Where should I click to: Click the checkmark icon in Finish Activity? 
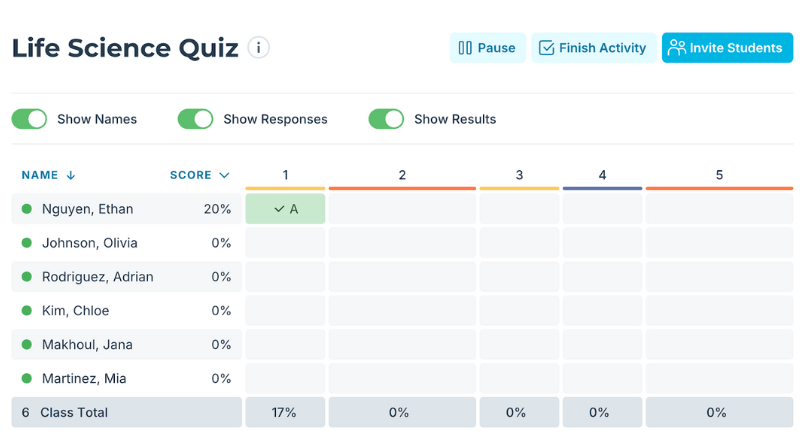[x=546, y=48]
